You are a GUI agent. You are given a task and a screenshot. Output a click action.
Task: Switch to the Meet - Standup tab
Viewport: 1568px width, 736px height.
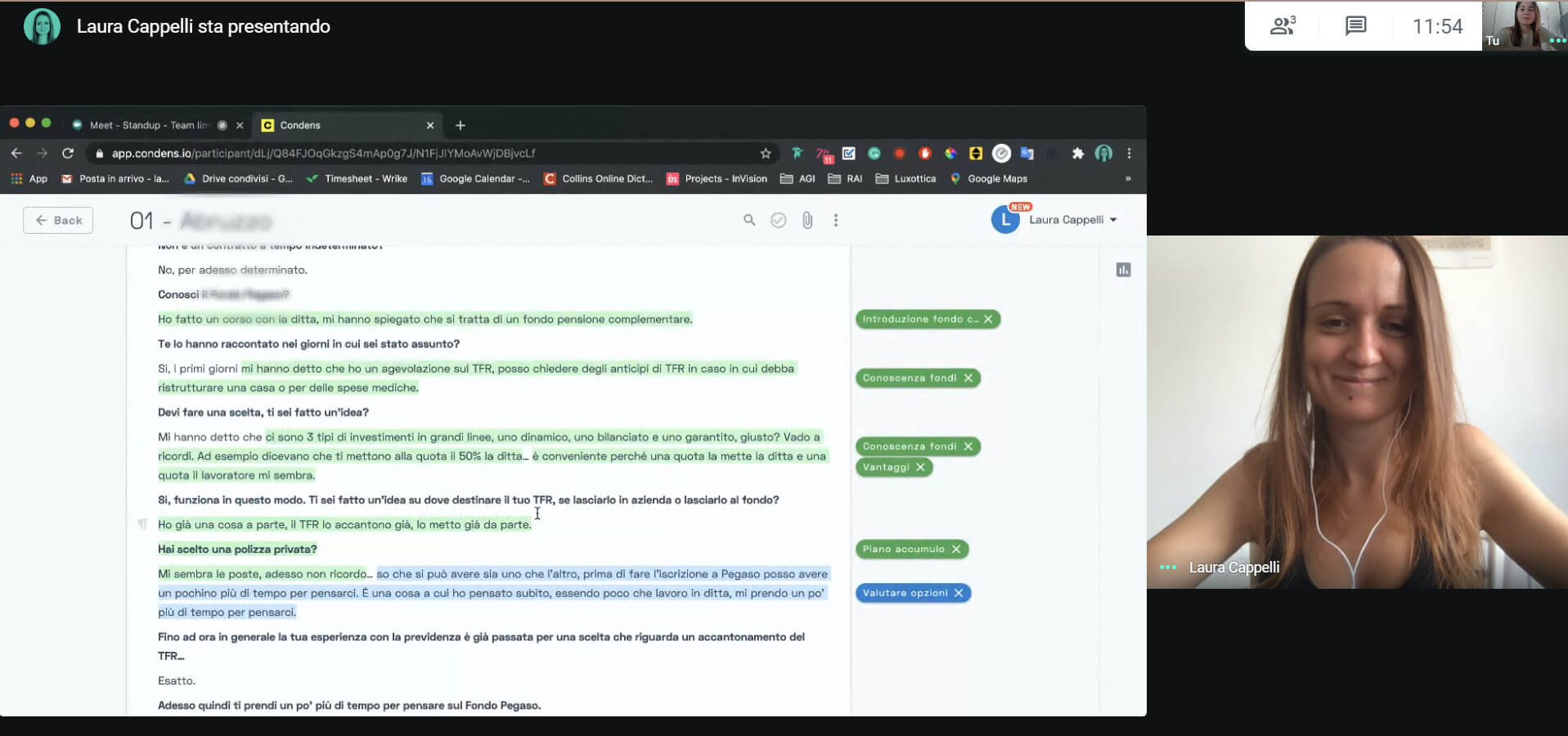149,125
